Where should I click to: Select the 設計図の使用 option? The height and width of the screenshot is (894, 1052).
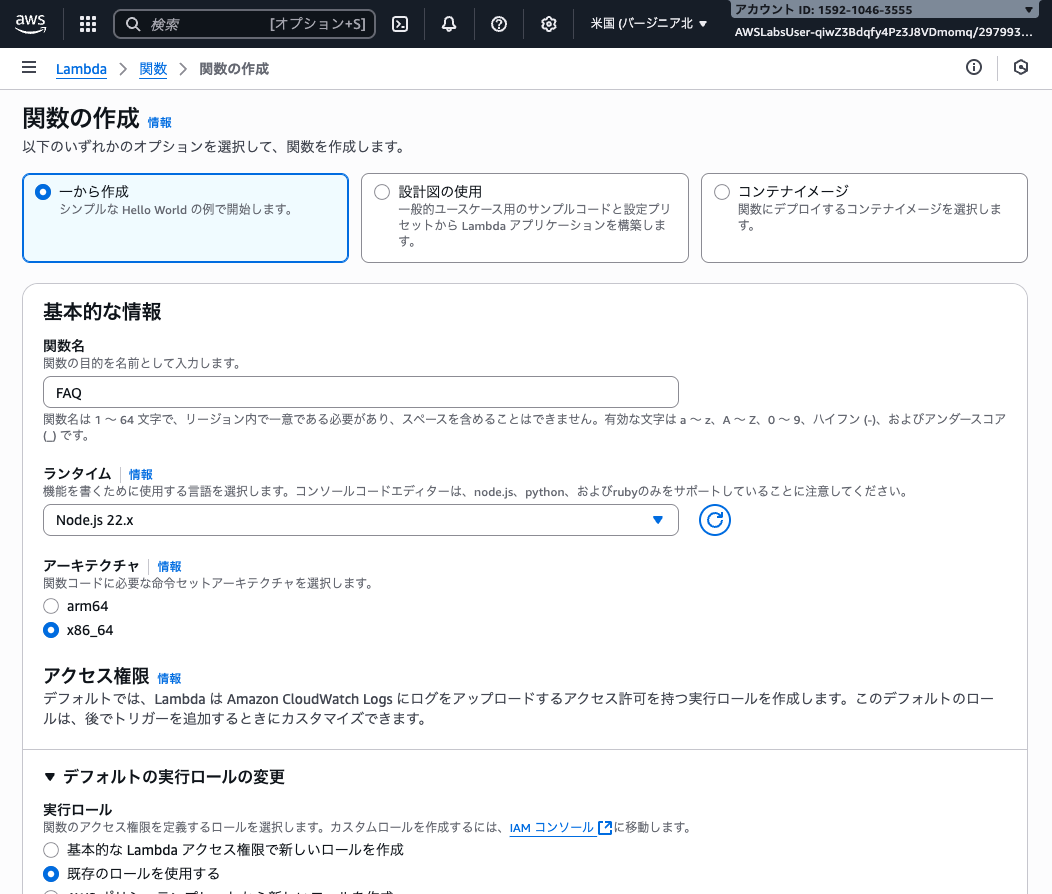pyautogui.click(x=525, y=218)
